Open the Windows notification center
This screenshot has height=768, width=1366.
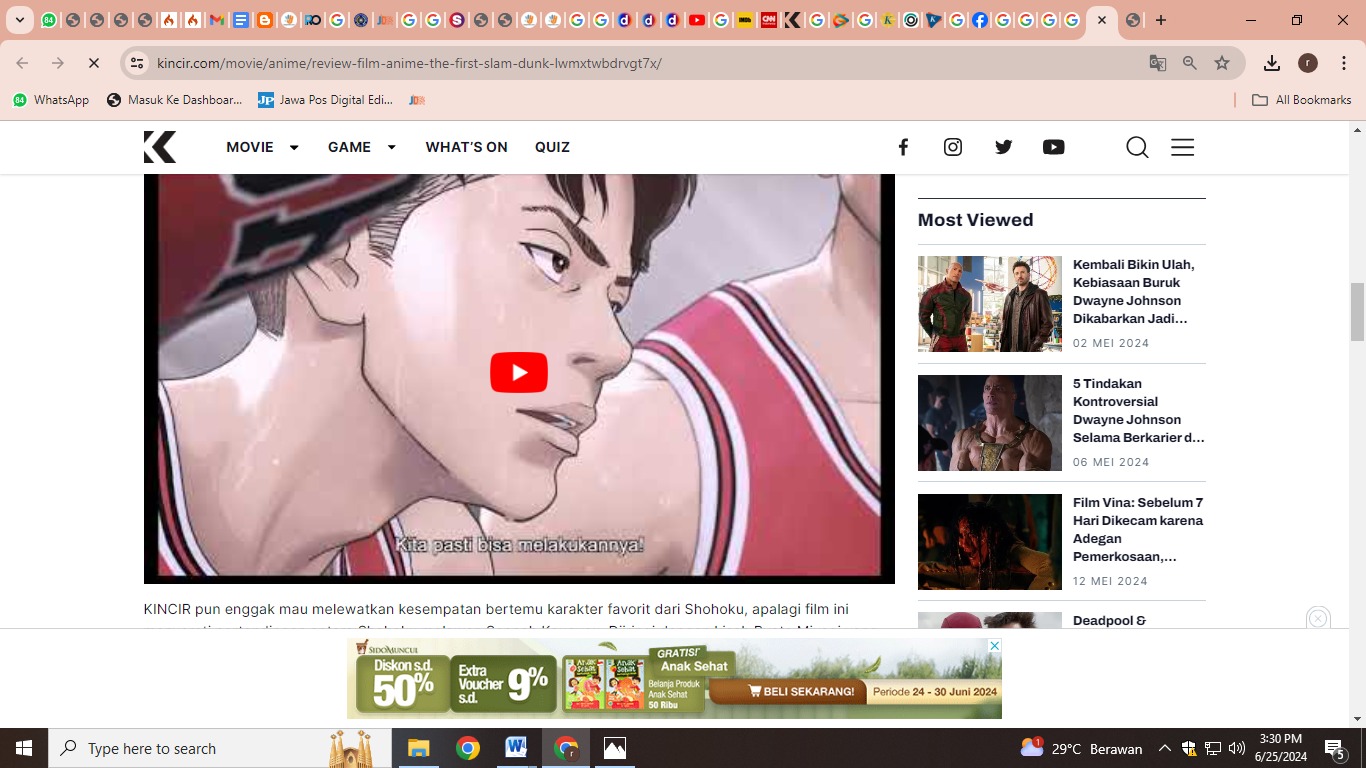1335,748
